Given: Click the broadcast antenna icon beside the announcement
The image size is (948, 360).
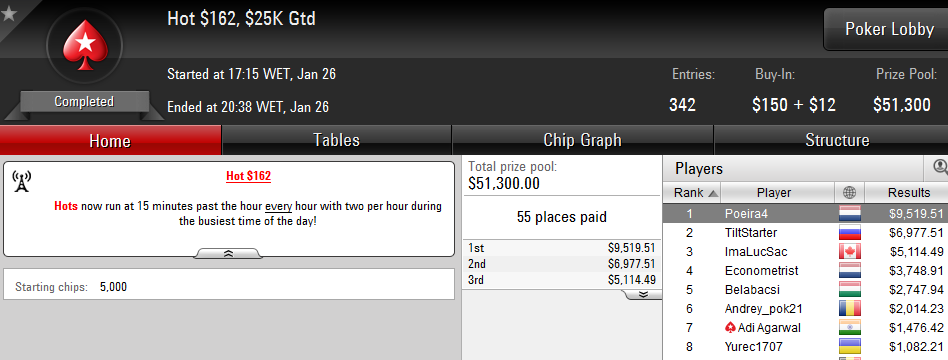Looking at the screenshot, I should coord(22,182).
